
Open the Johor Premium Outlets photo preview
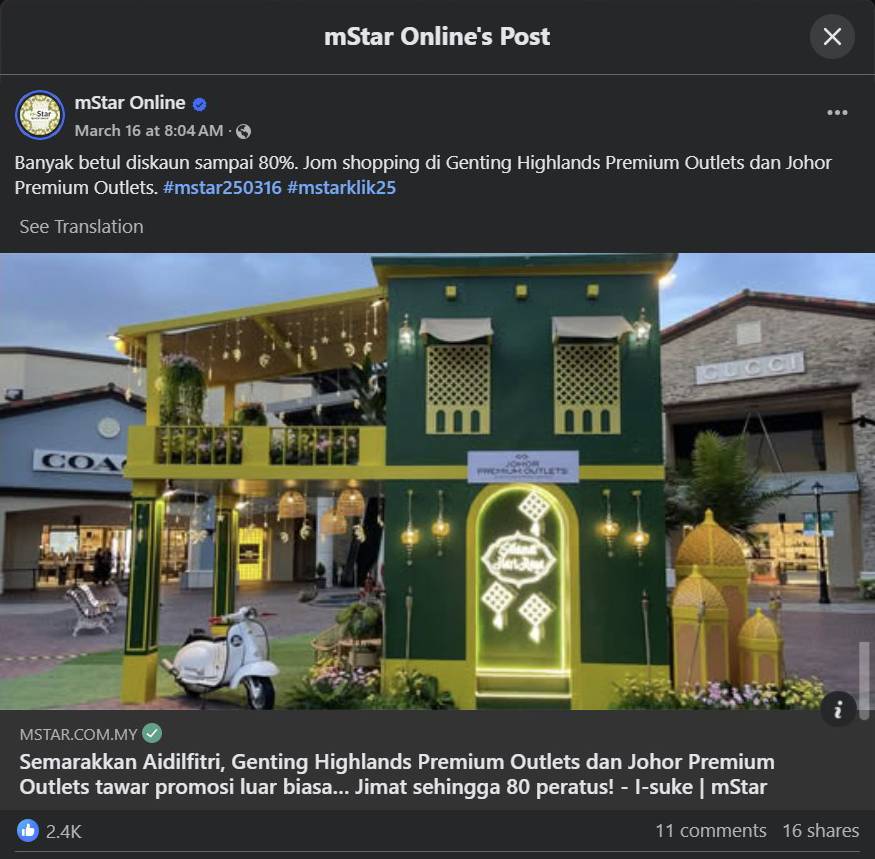[438, 482]
